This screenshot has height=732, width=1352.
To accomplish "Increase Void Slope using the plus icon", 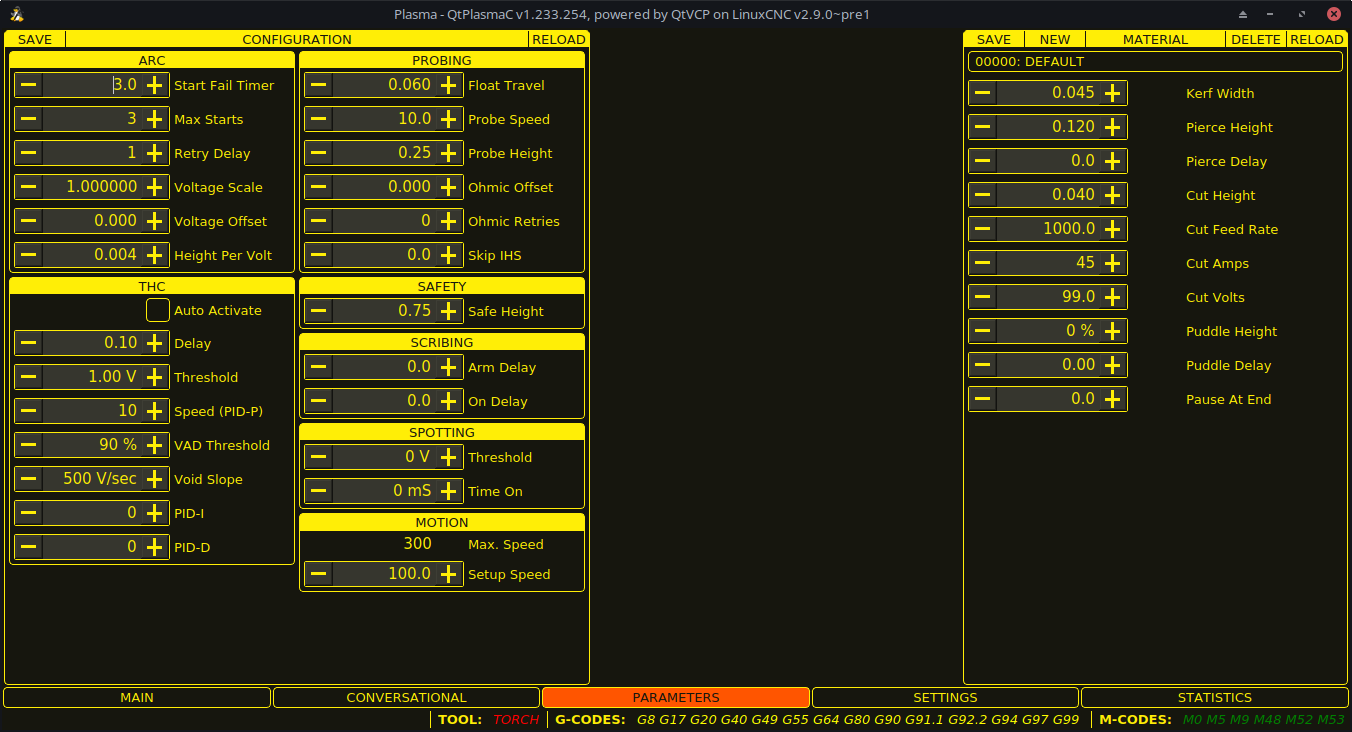I will 156,478.
